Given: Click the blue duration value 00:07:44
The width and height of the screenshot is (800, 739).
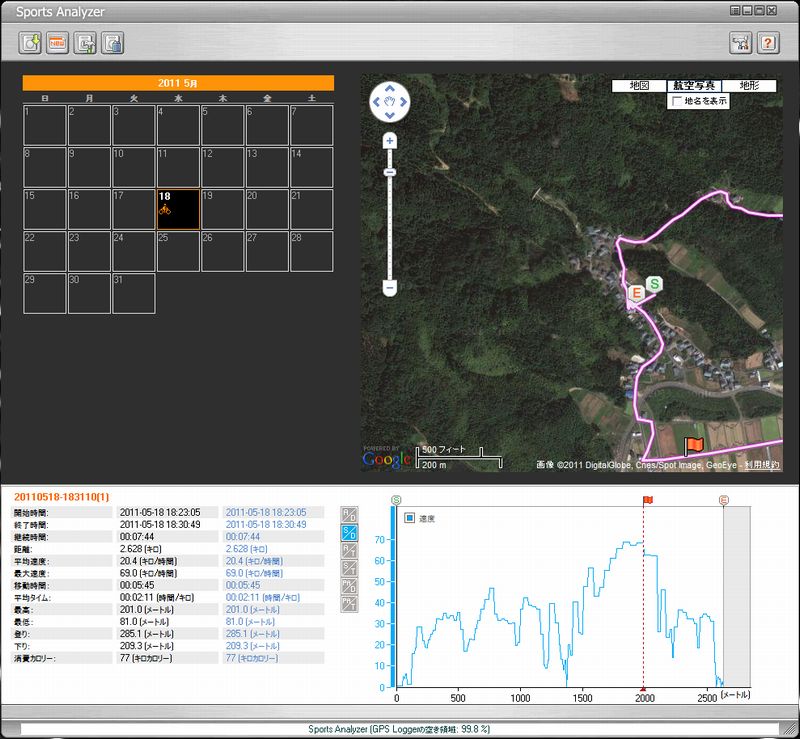Looking at the screenshot, I should point(243,537).
